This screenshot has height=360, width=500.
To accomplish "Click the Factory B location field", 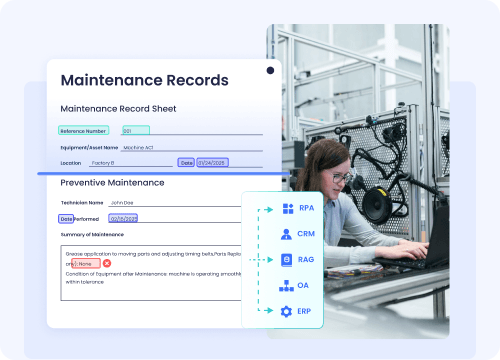I will tap(131, 163).
